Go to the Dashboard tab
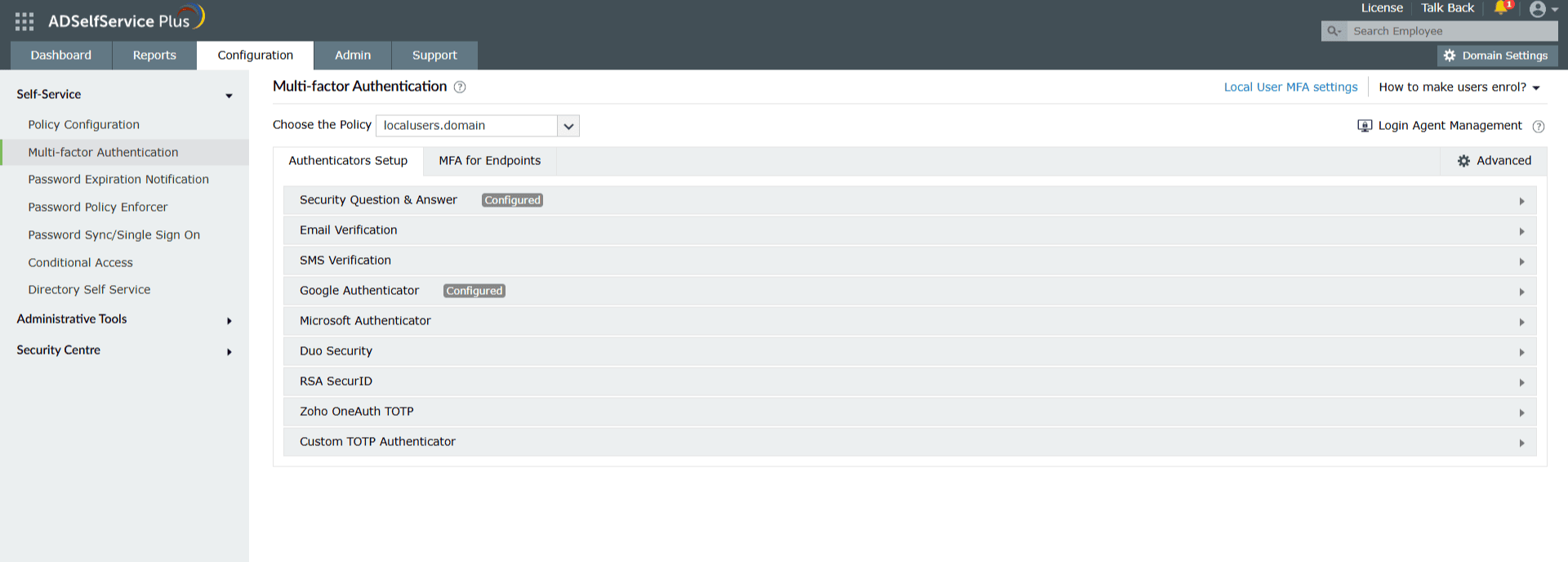 click(61, 56)
